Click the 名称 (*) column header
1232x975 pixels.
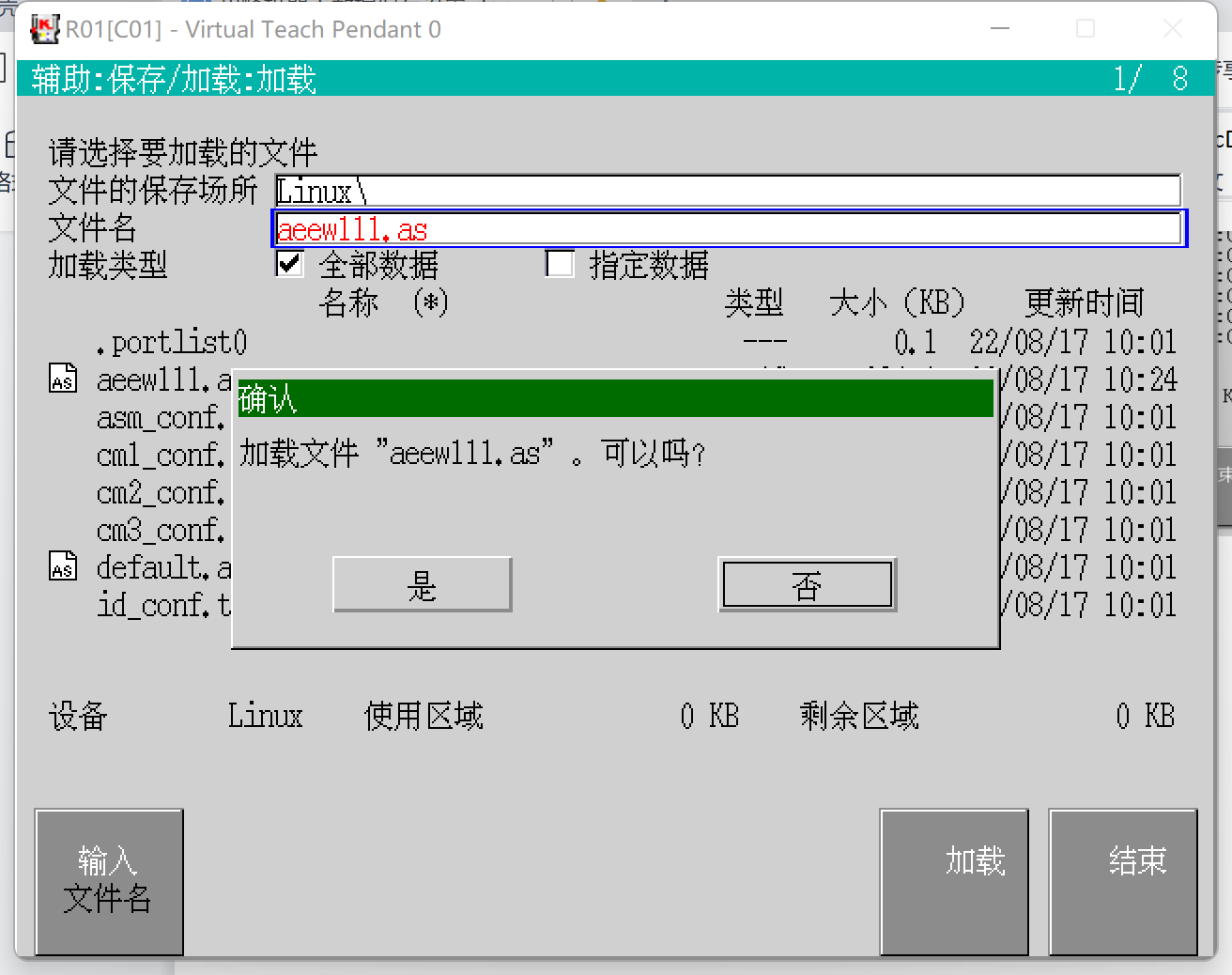pyautogui.click(x=384, y=302)
